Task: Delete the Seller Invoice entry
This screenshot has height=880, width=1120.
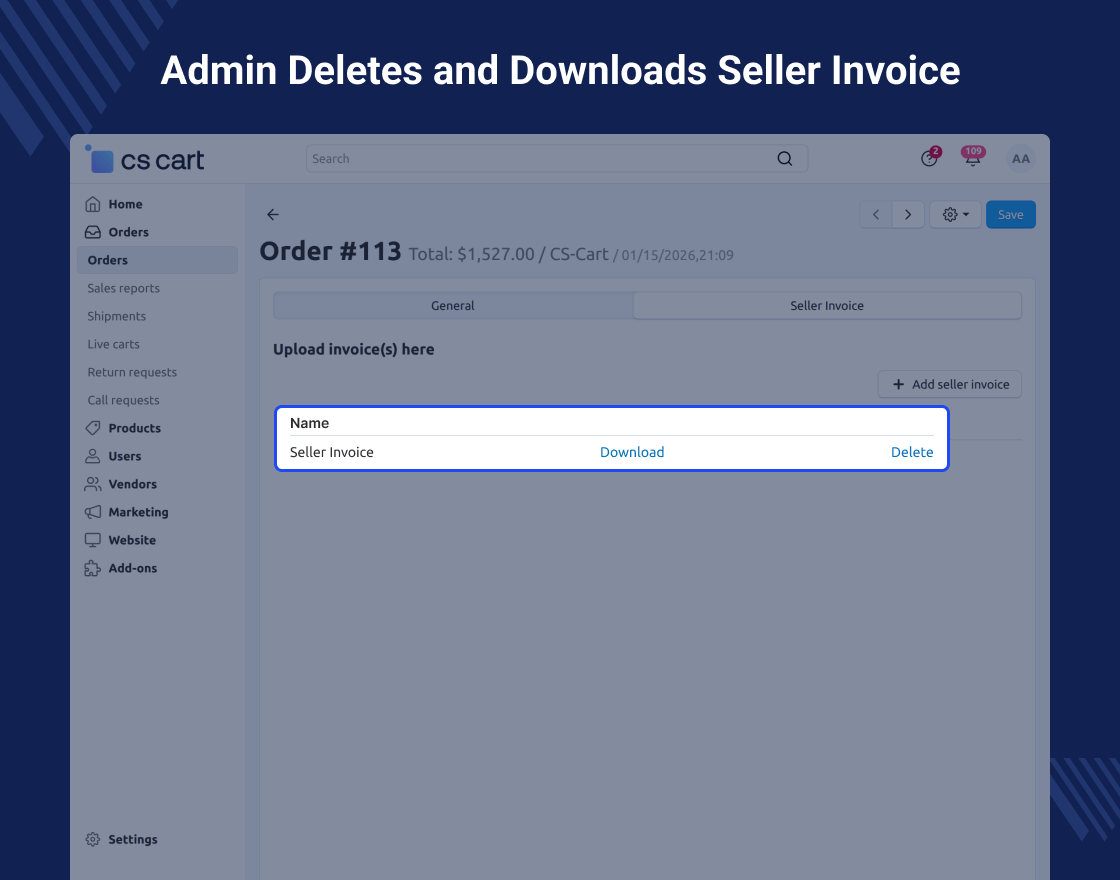Action: point(912,452)
